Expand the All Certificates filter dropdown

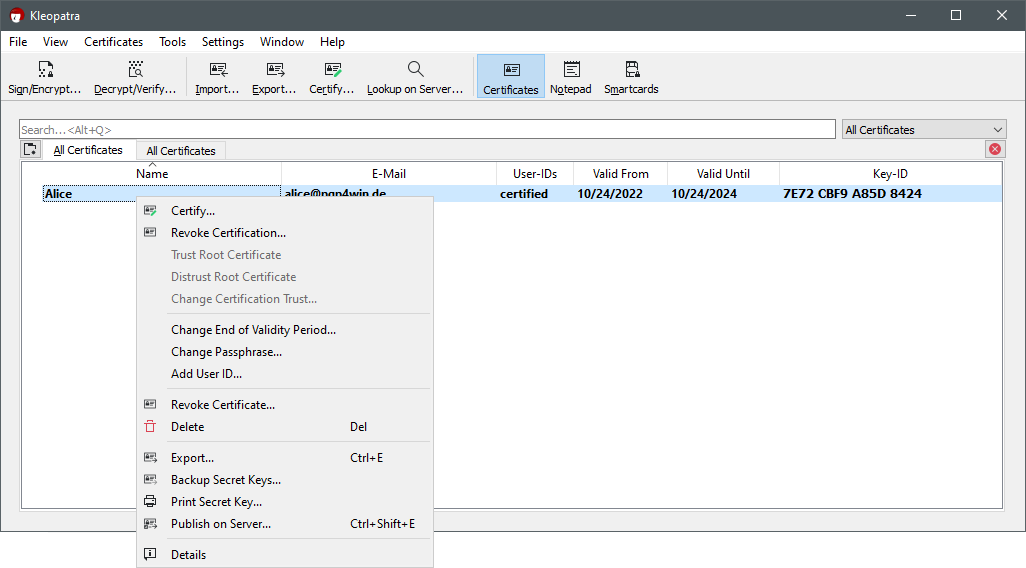tap(924, 130)
